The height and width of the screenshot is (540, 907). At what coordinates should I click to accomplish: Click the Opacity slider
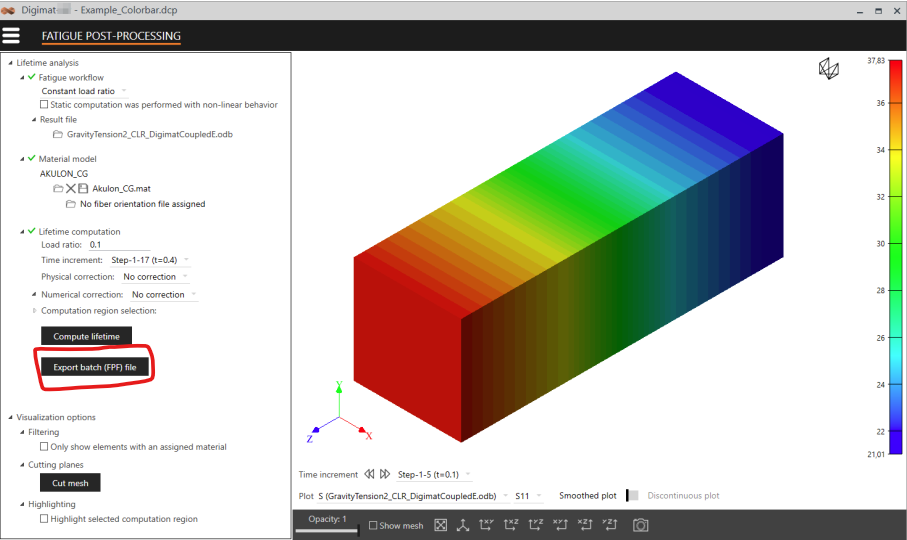click(x=327, y=530)
